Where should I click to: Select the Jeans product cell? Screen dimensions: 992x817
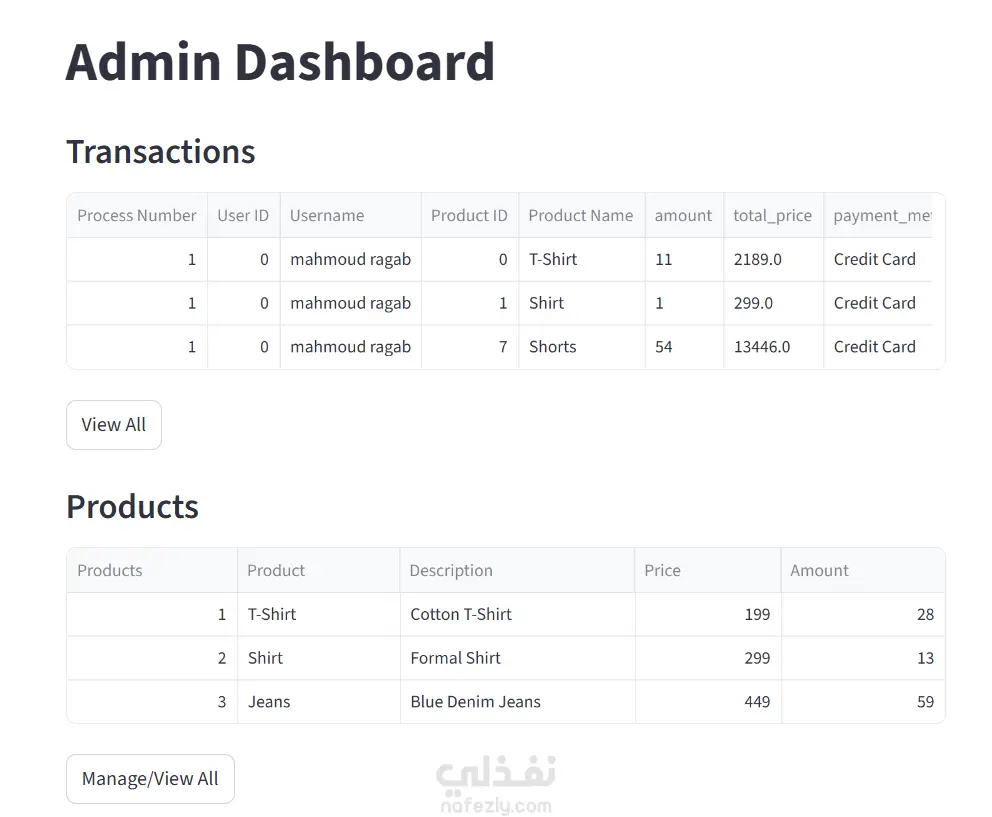269,702
